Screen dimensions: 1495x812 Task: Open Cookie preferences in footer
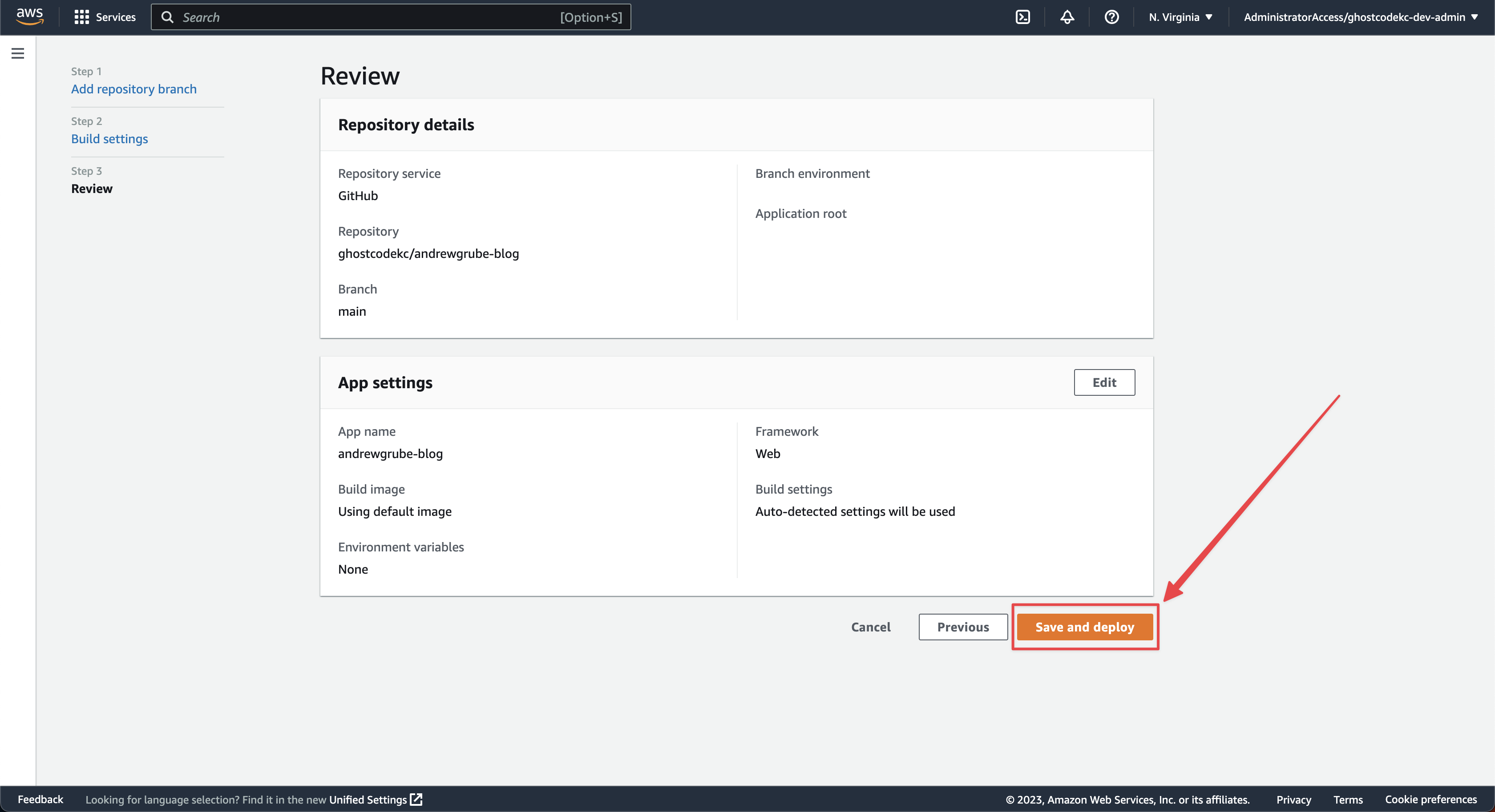1430,799
